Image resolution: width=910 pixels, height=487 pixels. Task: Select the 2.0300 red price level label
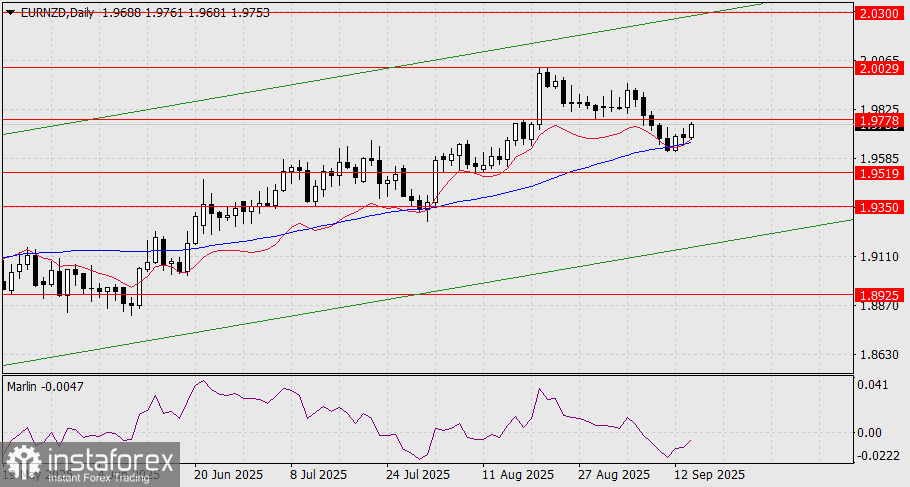pos(879,13)
